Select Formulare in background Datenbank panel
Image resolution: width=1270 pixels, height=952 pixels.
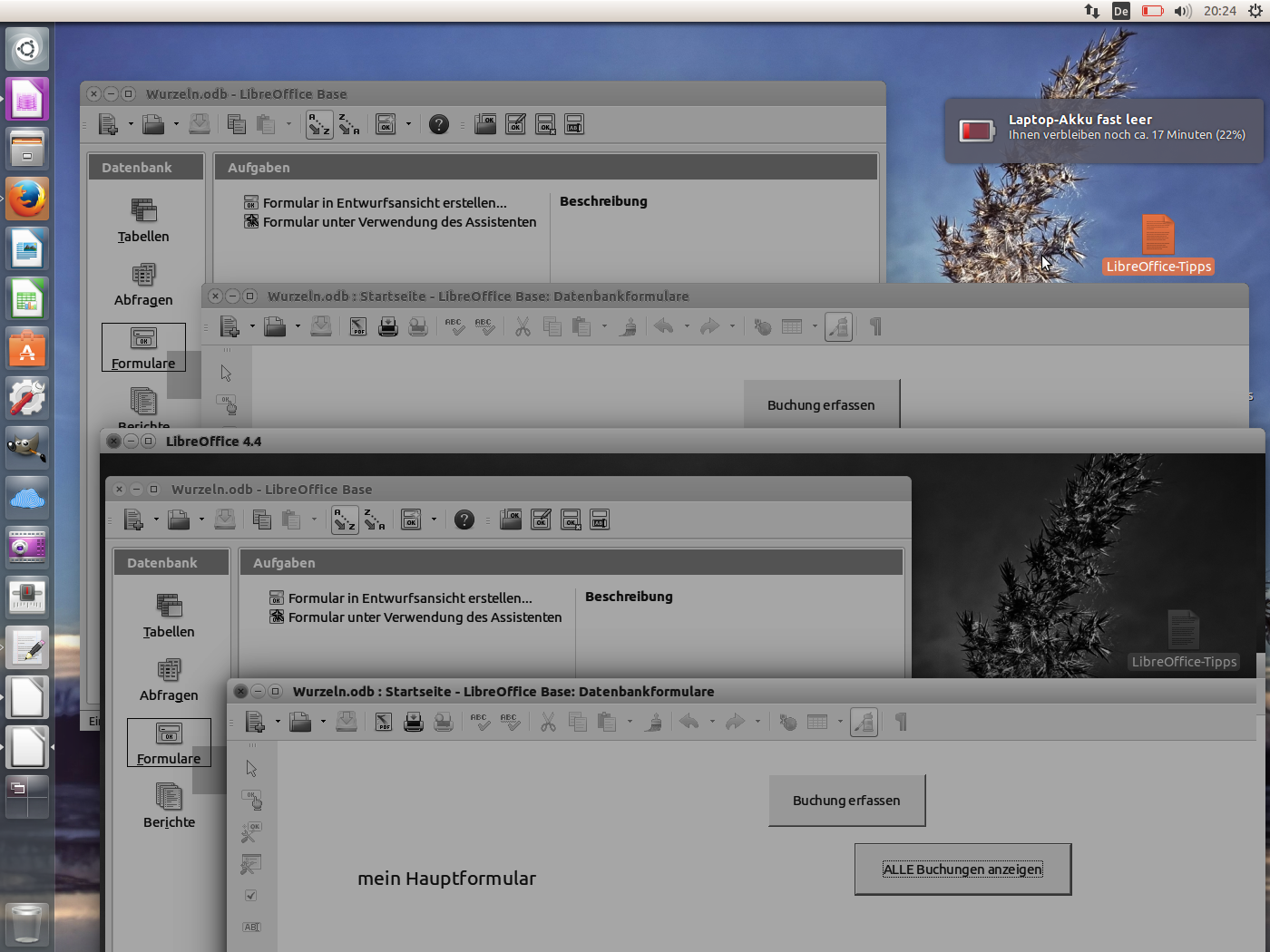click(143, 348)
